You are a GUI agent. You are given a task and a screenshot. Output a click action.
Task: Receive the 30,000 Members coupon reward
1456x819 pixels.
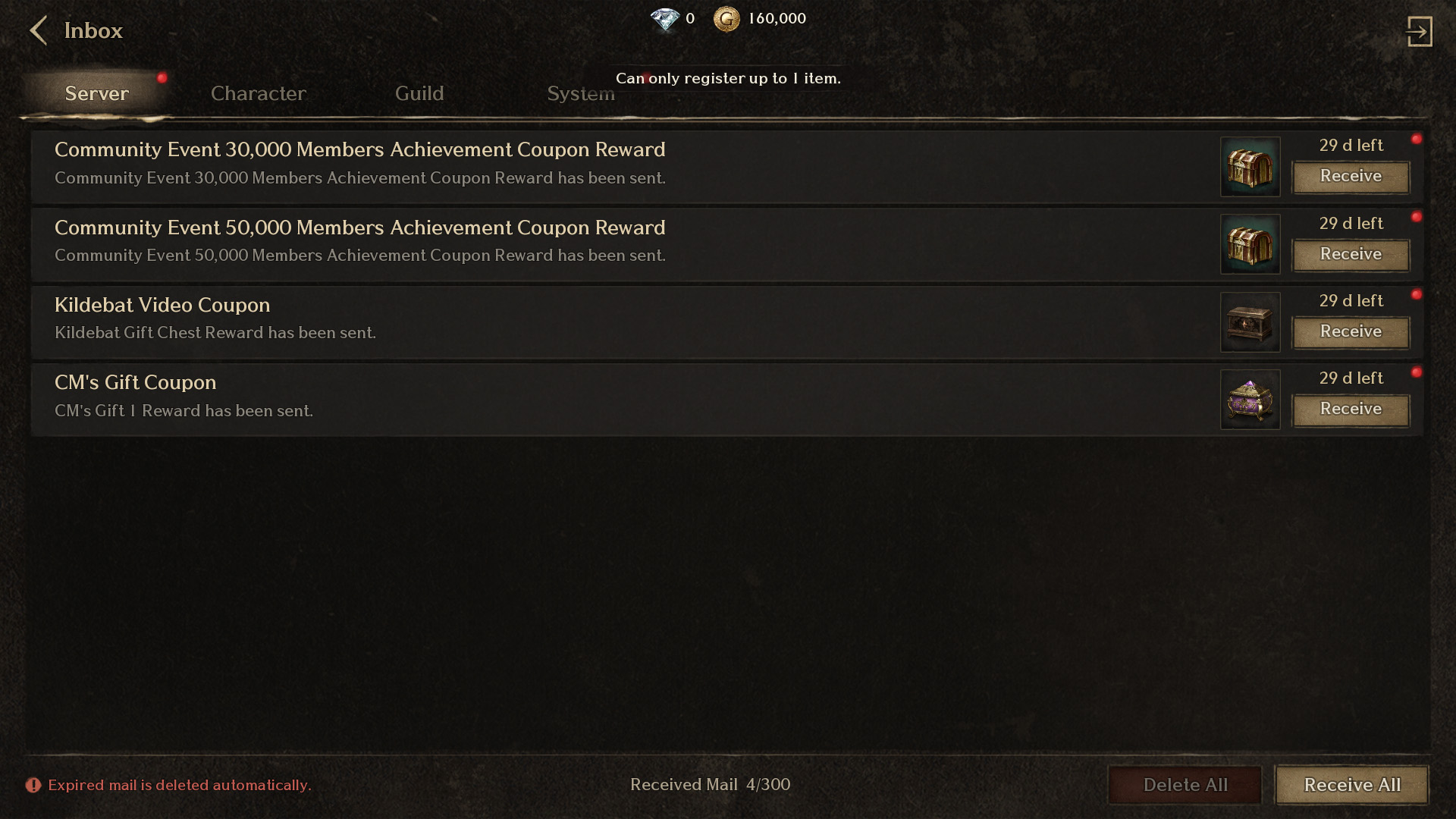(x=1351, y=176)
